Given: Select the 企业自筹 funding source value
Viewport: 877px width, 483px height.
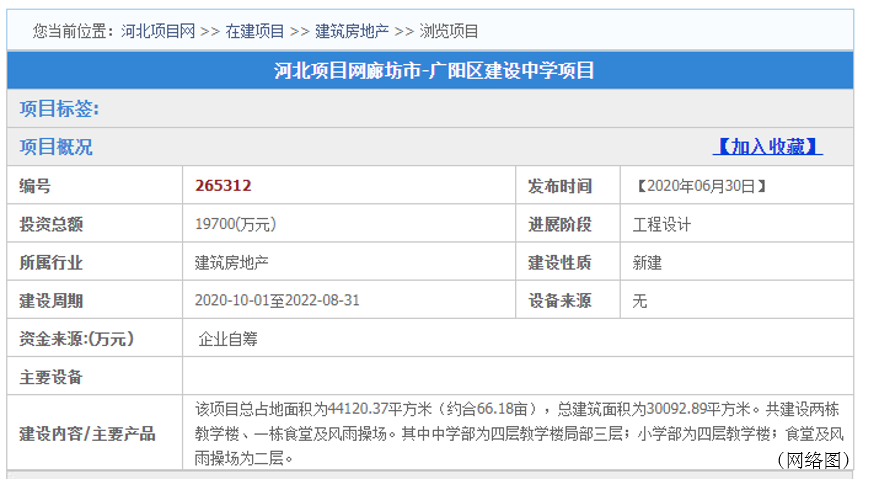Looking at the screenshot, I should (230, 339).
